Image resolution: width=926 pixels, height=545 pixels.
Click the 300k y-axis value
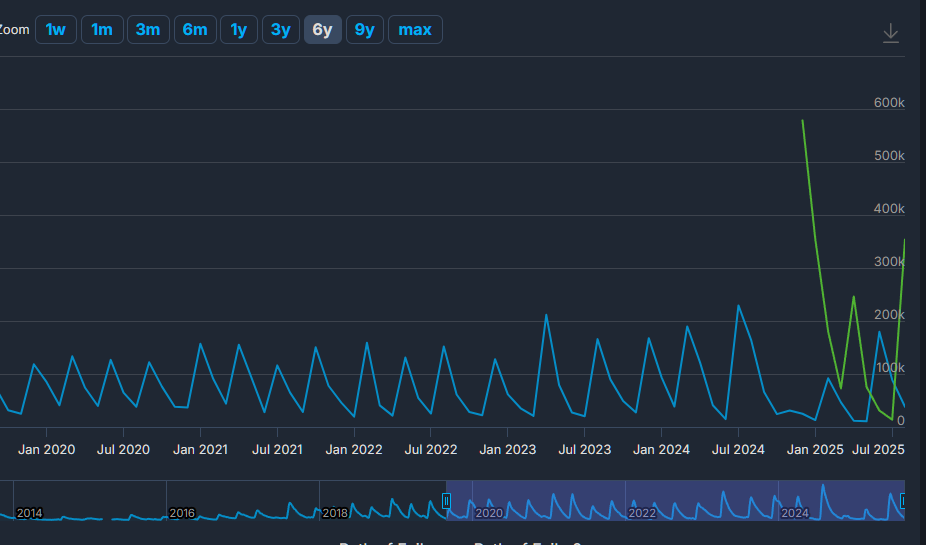click(x=889, y=262)
